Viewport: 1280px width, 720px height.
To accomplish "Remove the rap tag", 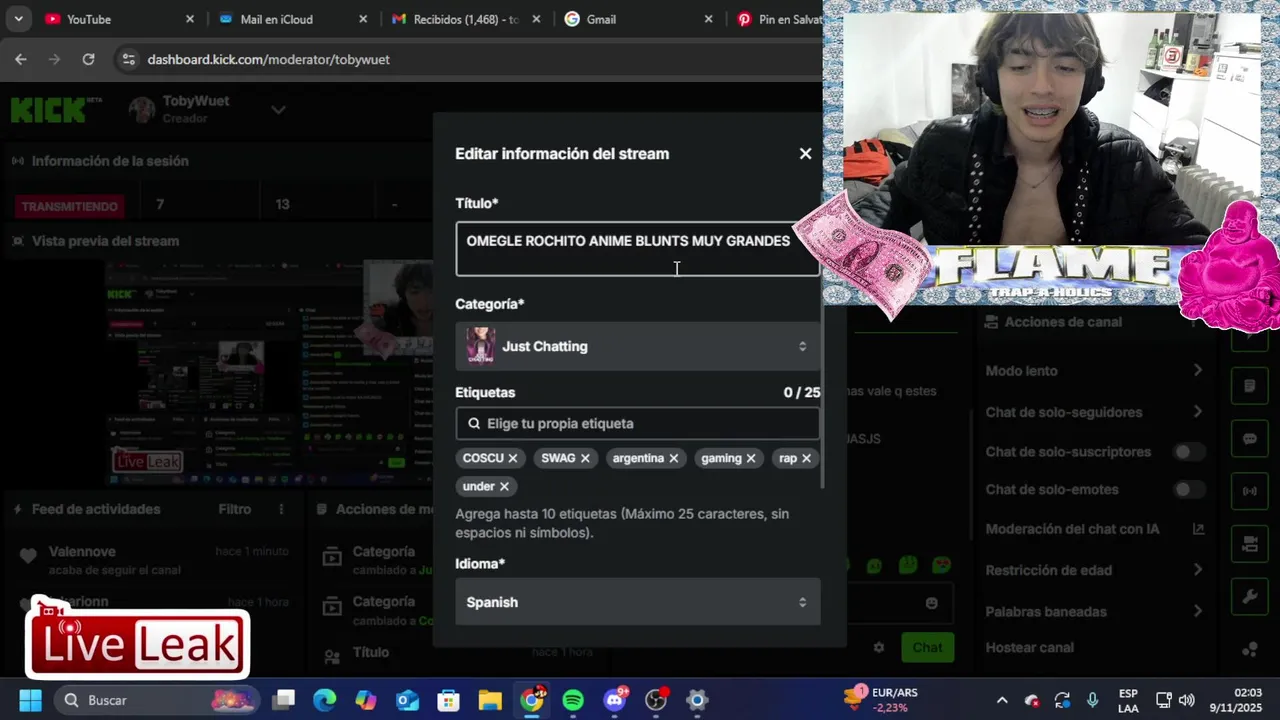I will [806, 458].
